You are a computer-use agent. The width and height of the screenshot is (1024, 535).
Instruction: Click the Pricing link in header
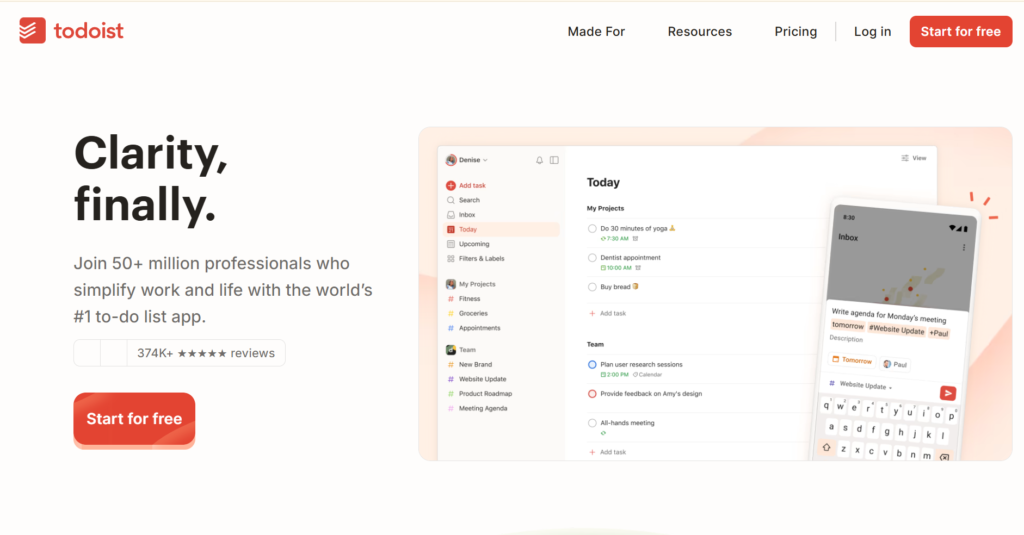795,32
